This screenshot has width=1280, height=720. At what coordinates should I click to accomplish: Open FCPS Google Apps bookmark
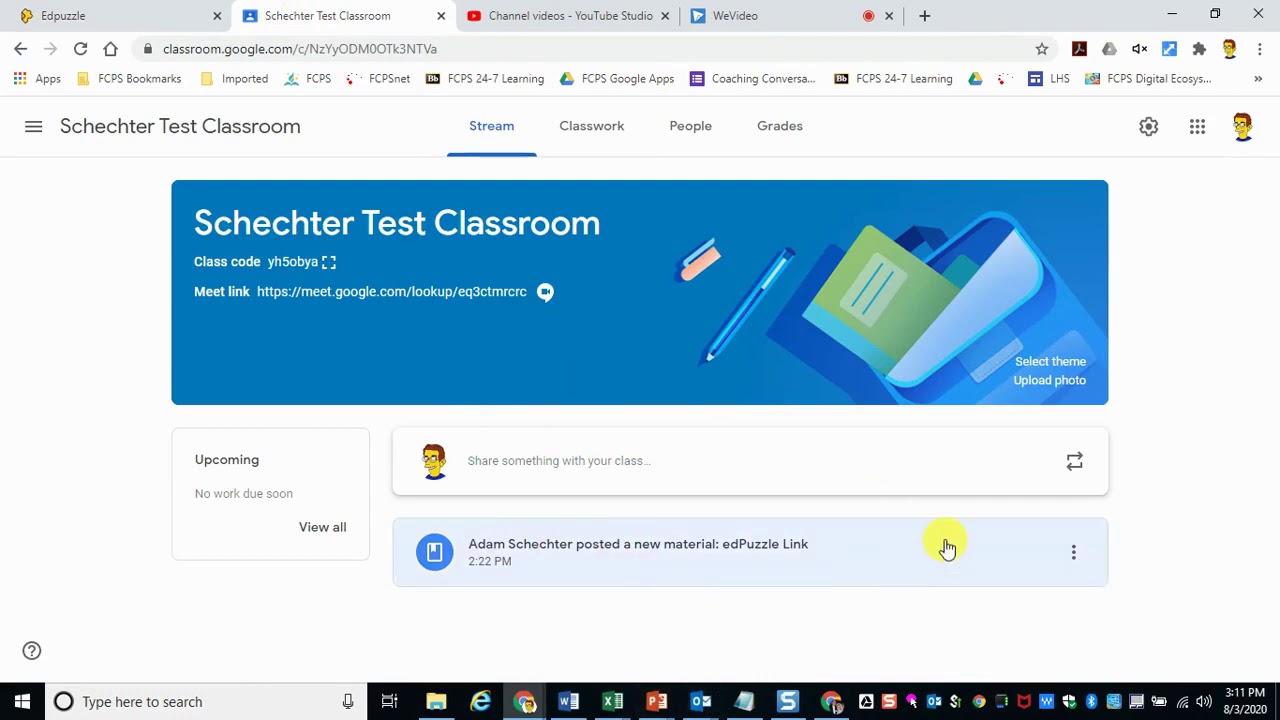coord(616,78)
